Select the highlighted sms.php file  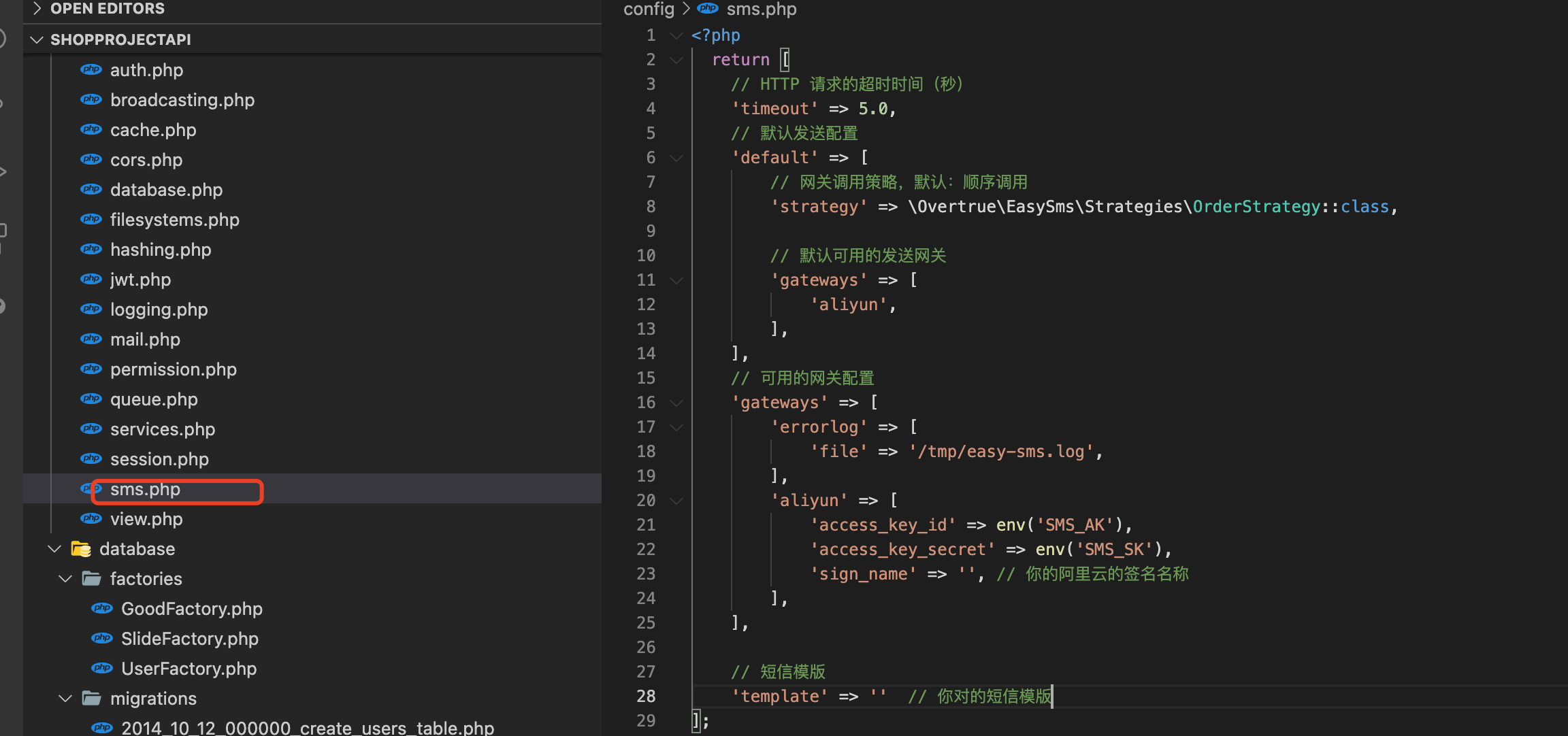pos(145,489)
